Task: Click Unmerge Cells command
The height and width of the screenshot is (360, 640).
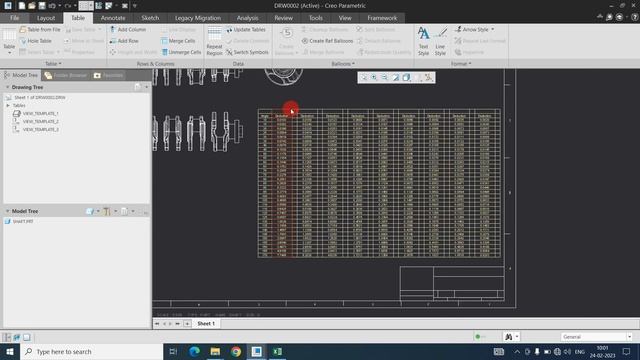Action: coord(181,52)
